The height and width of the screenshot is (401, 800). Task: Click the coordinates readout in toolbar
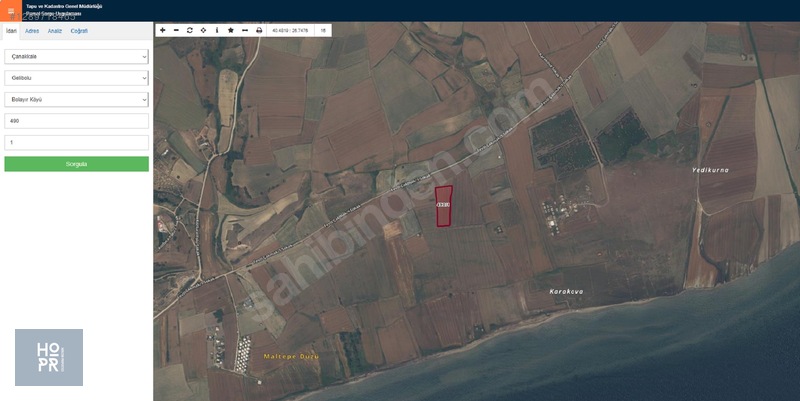(290, 31)
